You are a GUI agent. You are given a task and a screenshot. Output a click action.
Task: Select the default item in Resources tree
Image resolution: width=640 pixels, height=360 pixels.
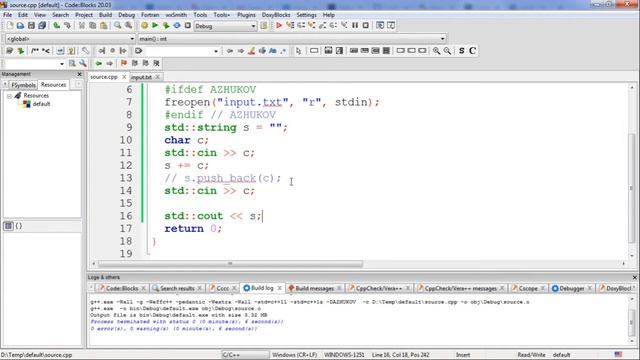41,104
